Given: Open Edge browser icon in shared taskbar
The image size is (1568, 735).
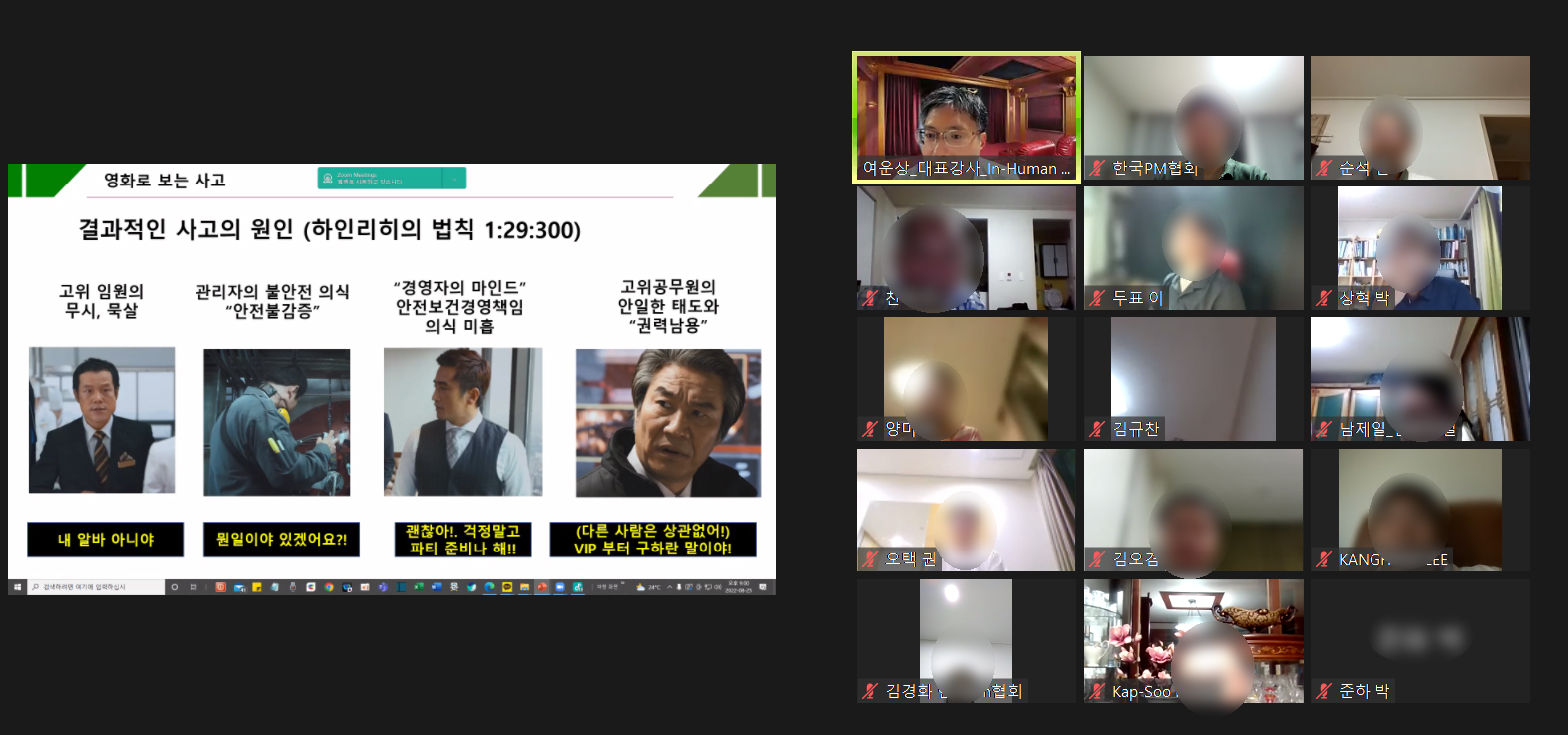Looking at the screenshot, I should [x=489, y=587].
